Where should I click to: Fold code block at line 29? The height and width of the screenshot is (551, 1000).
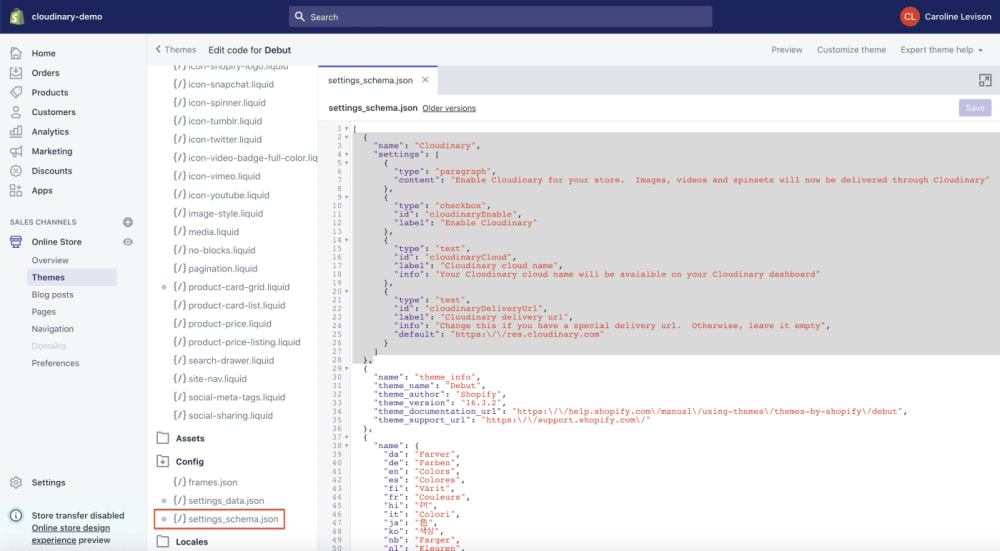[x=346, y=369]
